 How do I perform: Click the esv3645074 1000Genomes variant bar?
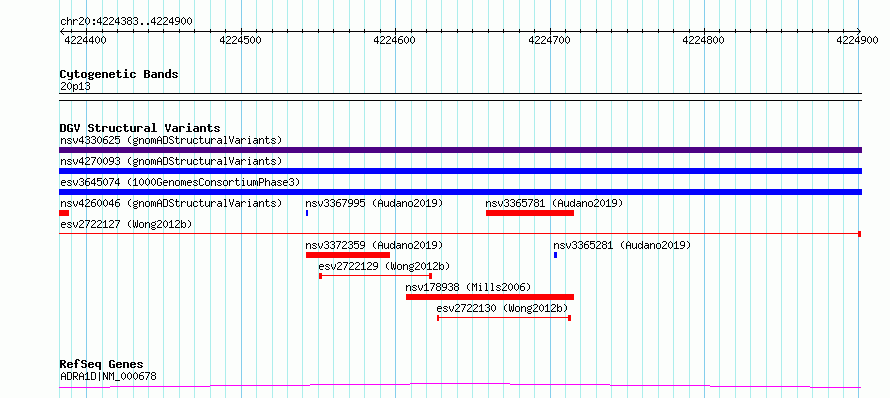pyautogui.click(x=460, y=192)
